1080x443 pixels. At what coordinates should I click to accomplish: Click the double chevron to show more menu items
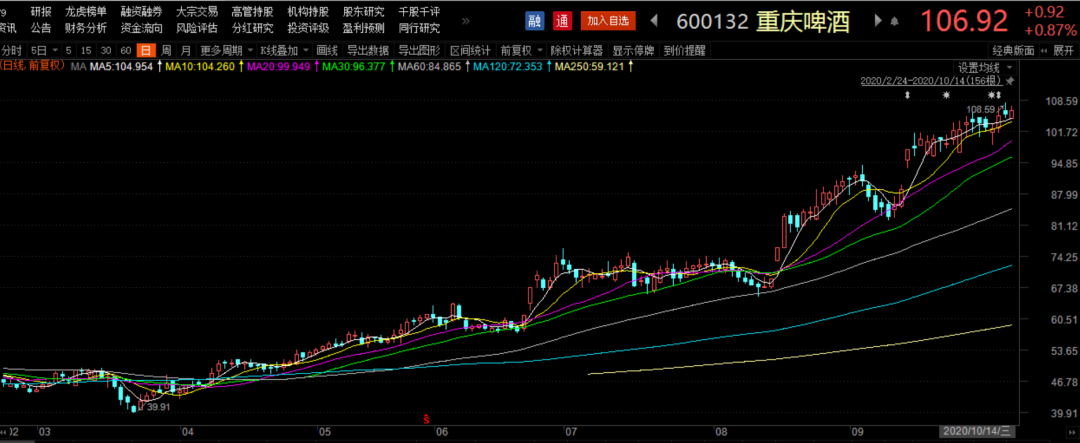coord(466,21)
